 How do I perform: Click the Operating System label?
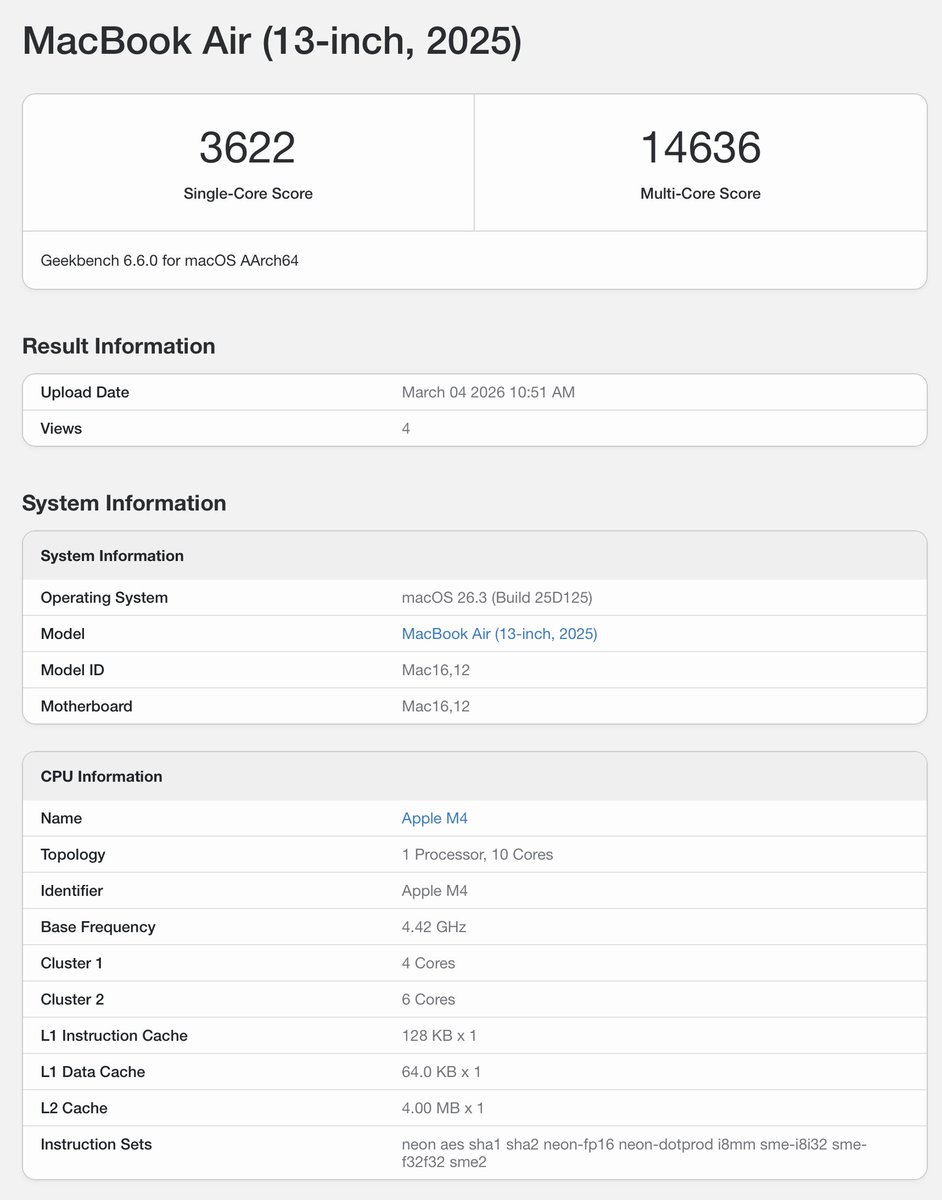[x=104, y=598]
